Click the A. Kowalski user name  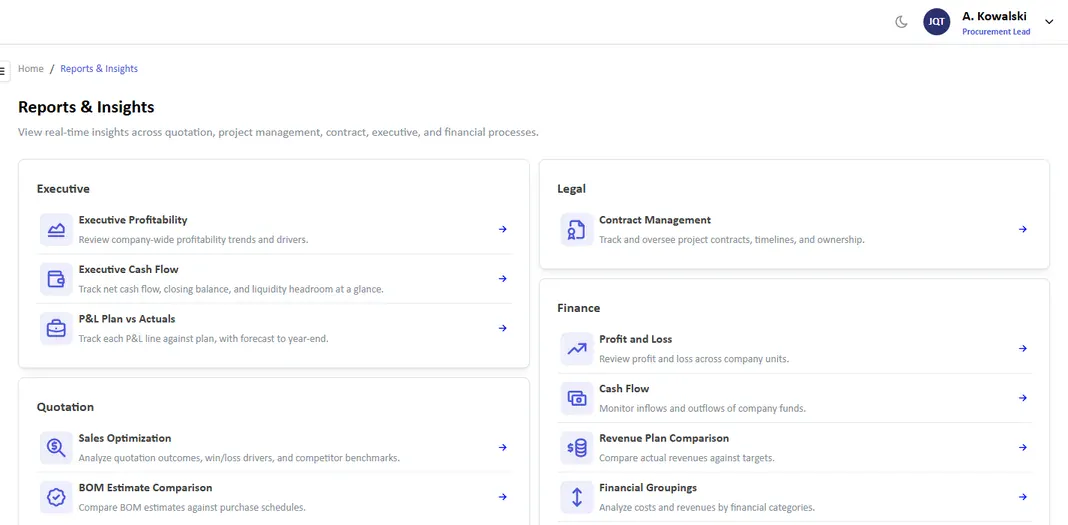[x=994, y=16]
